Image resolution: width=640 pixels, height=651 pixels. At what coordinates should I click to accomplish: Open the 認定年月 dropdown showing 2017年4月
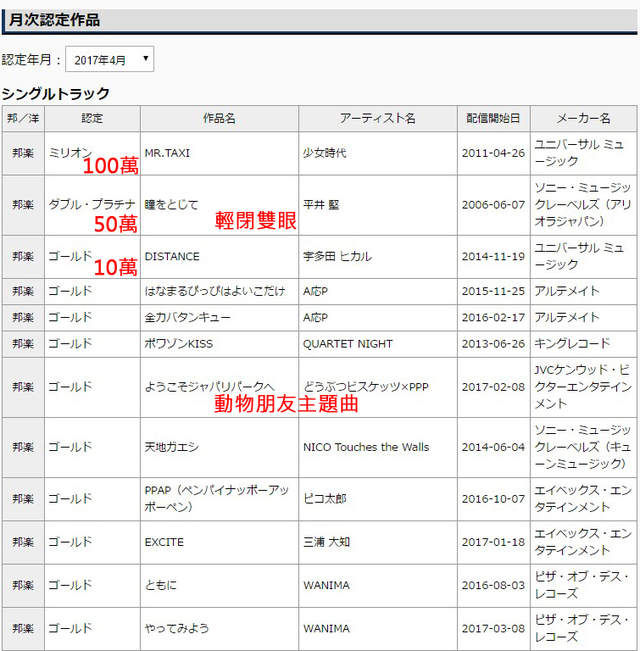point(110,59)
